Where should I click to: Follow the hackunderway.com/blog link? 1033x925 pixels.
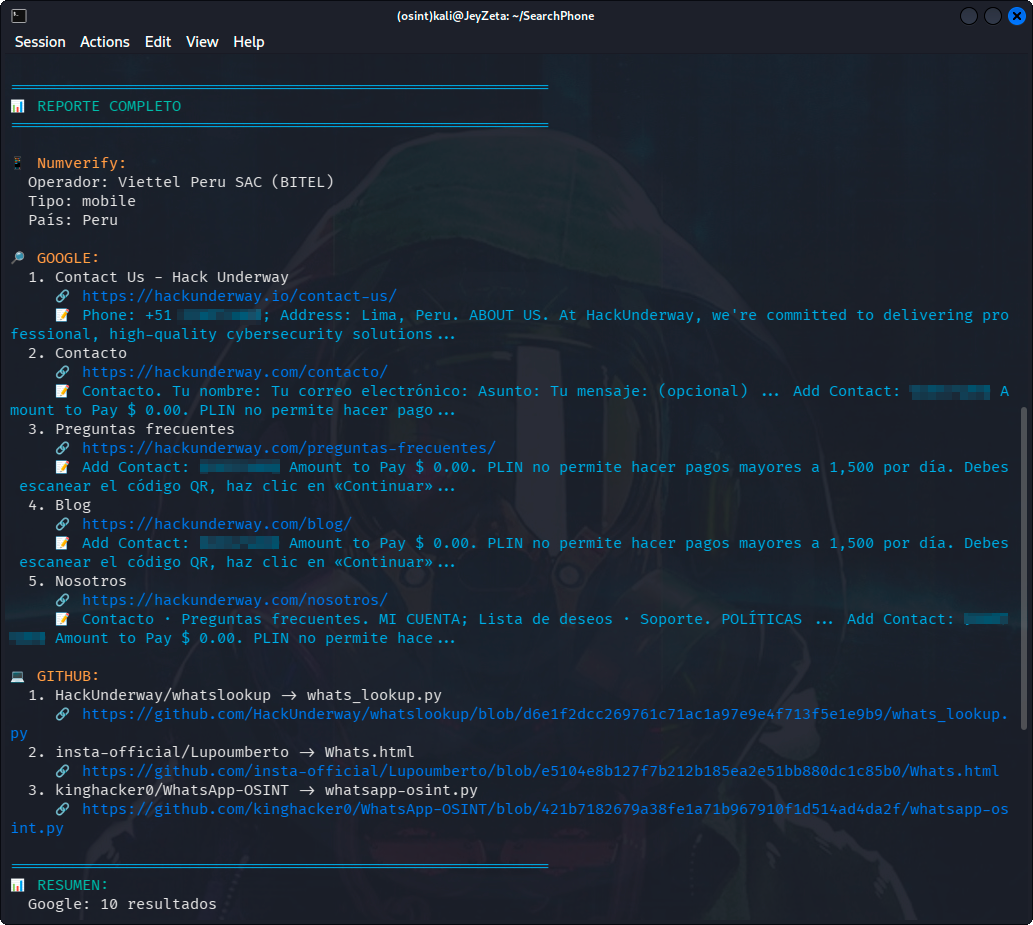pyautogui.click(x=217, y=524)
